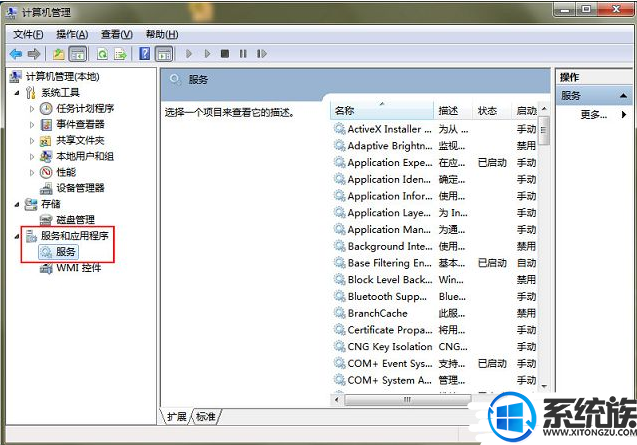The width and height of the screenshot is (637, 445).
Task: Select the Application Identity service row
Action: (435, 179)
